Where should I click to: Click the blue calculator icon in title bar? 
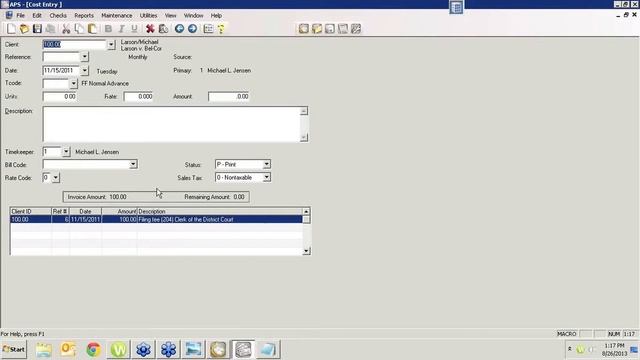(x=456, y=7)
